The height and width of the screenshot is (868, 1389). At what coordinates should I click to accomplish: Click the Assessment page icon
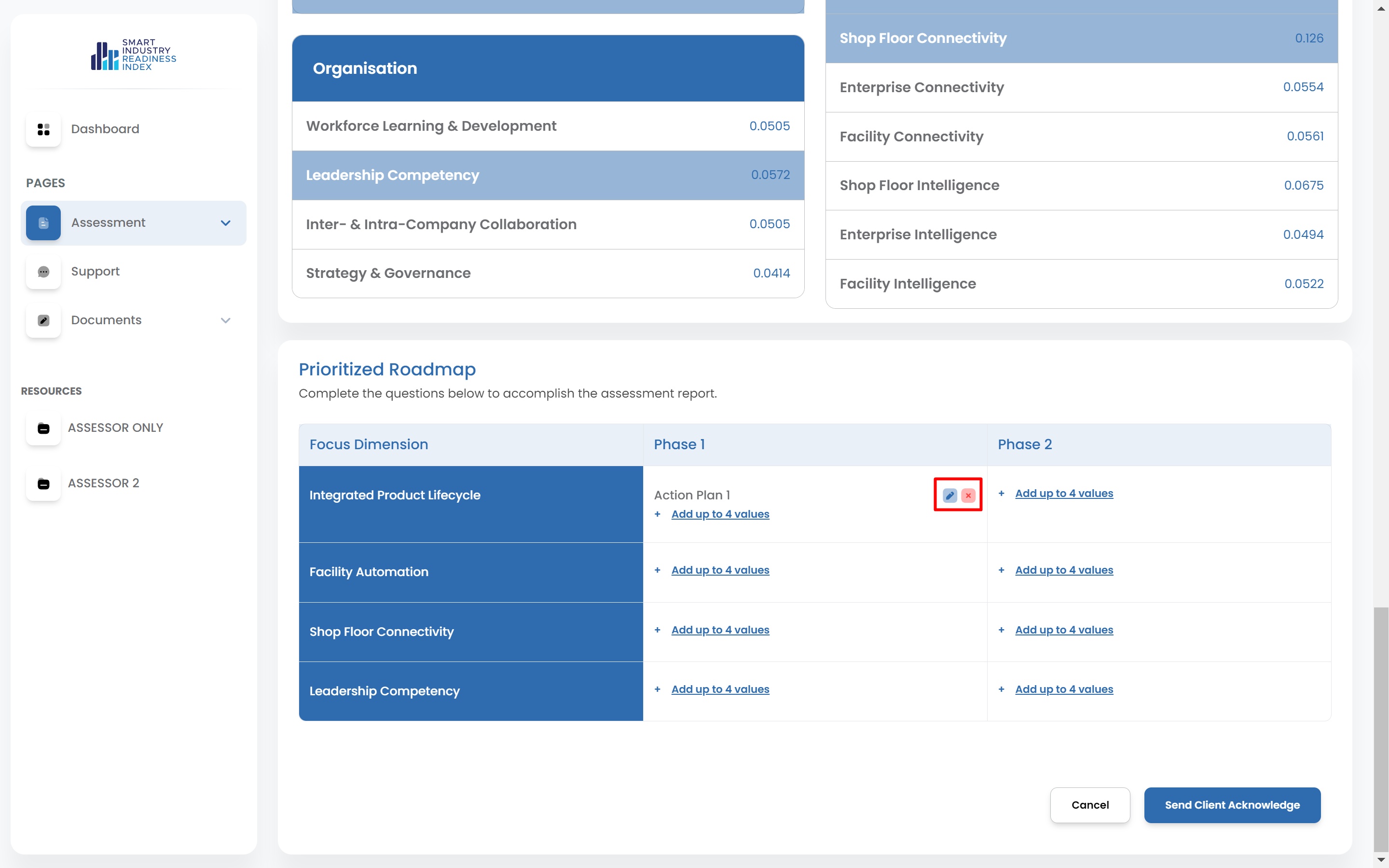tap(43, 223)
